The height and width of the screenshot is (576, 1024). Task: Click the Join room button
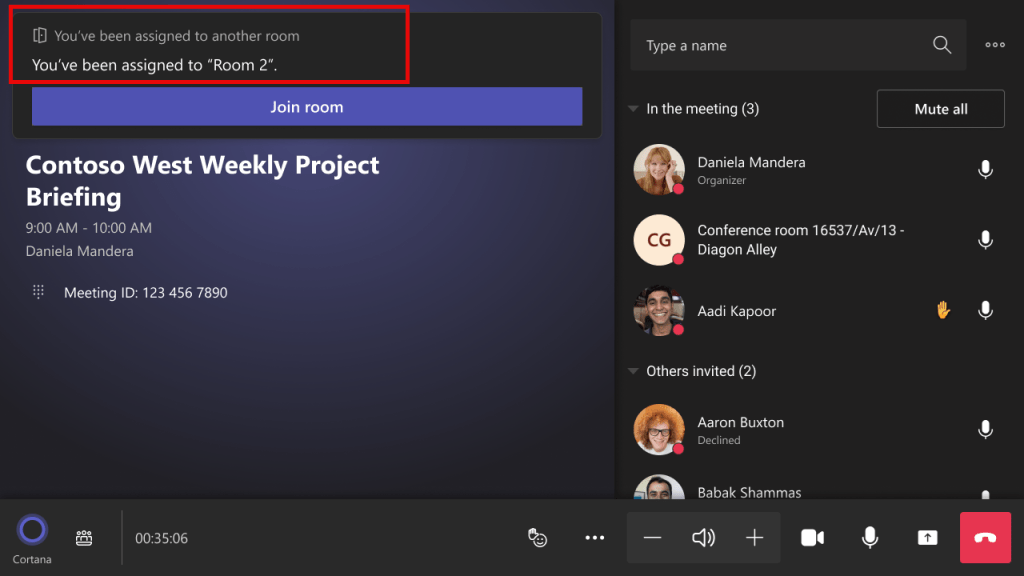tap(307, 106)
